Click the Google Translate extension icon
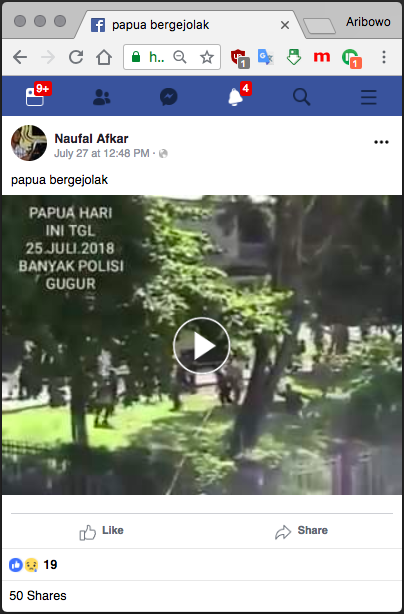Viewport: 404px width, 614px height. pyautogui.click(x=266, y=57)
